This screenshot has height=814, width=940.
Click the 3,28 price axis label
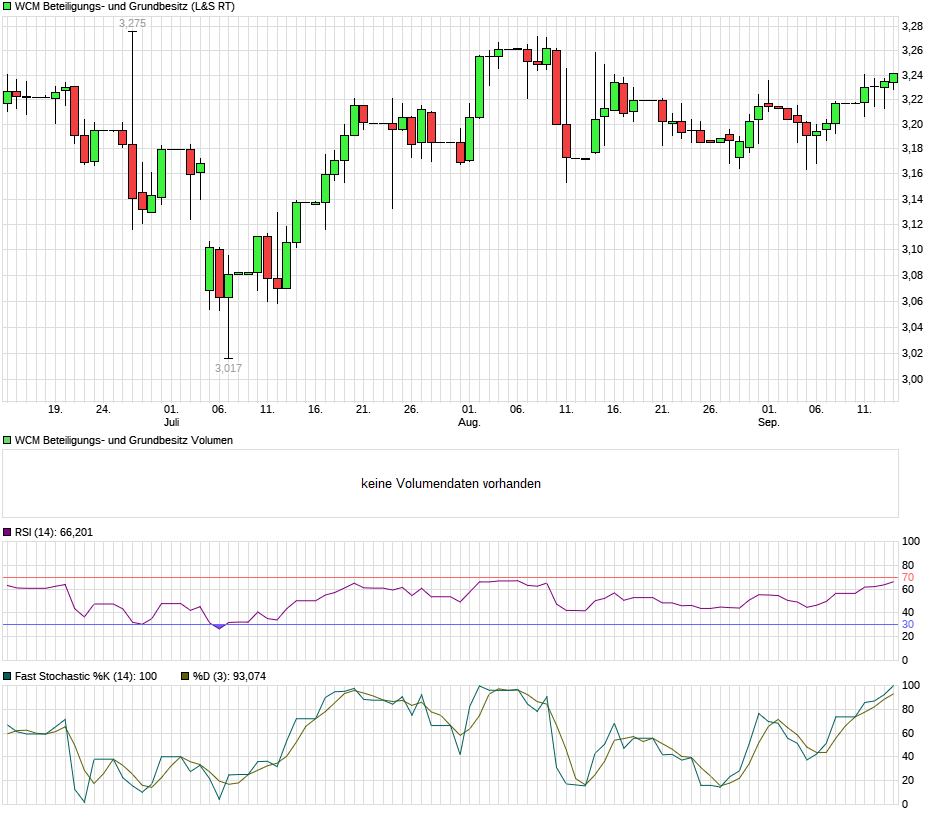coord(911,25)
